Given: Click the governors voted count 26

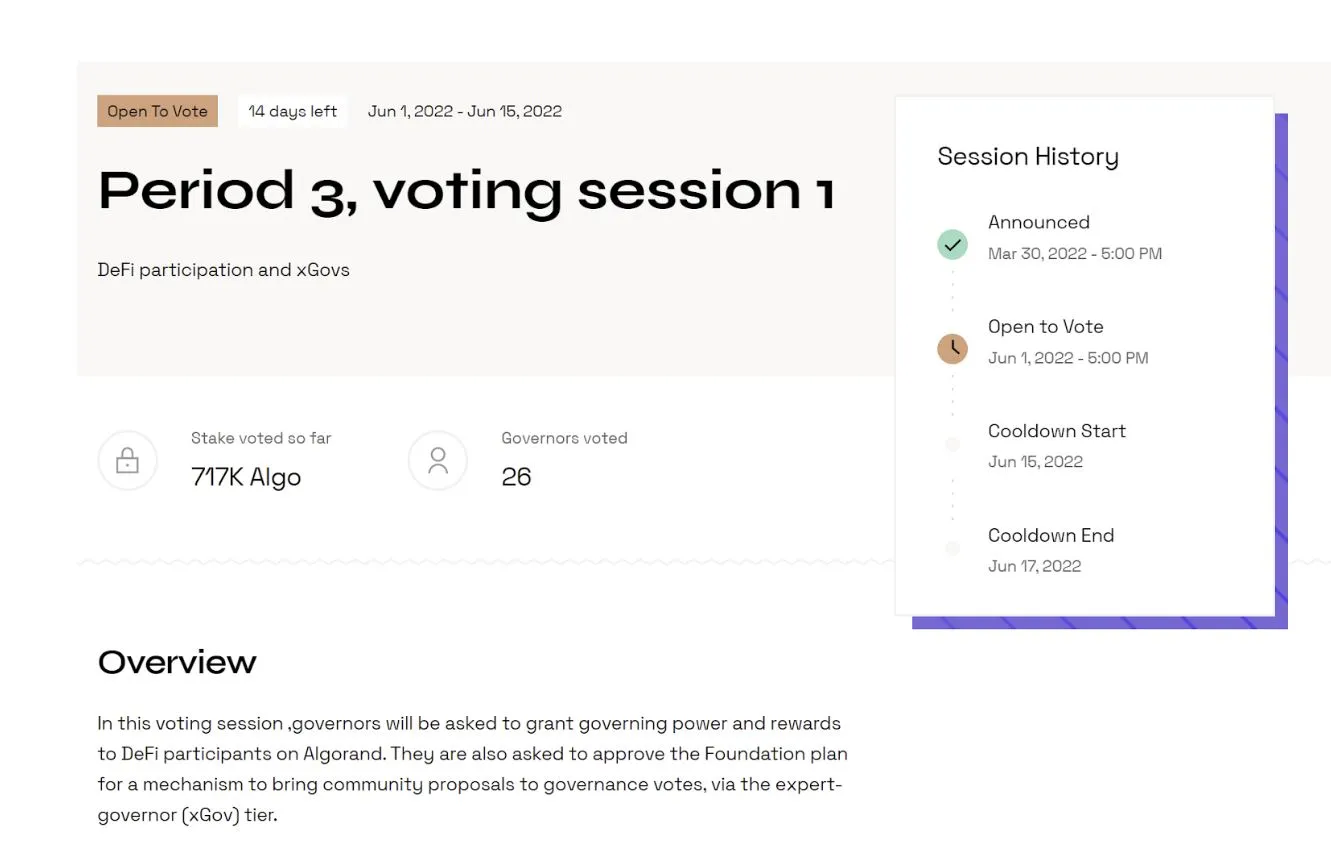Looking at the screenshot, I should [x=516, y=477].
